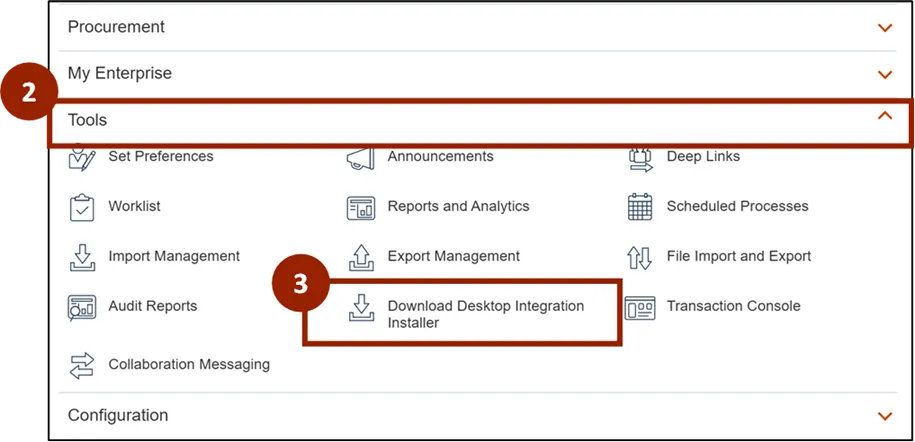
Task: Click the Transaction Console icon
Action: click(640, 307)
